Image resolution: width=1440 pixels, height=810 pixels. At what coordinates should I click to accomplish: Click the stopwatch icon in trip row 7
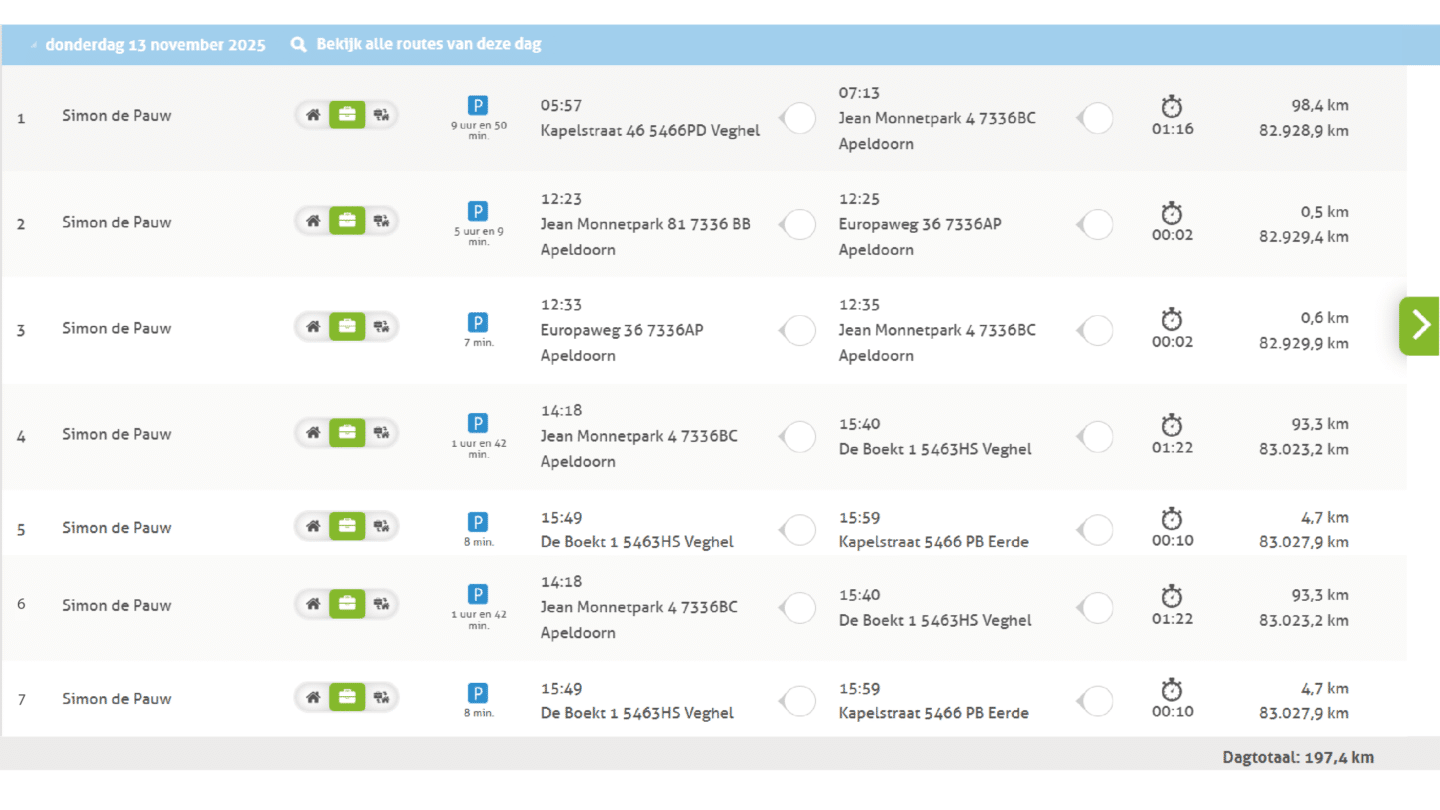click(x=1171, y=690)
